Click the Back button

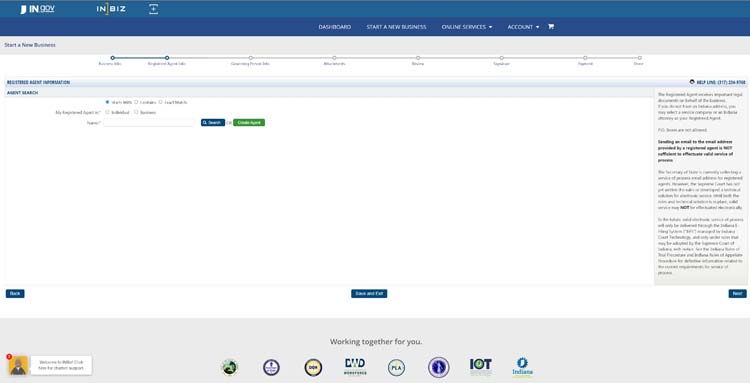coord(15,294)
